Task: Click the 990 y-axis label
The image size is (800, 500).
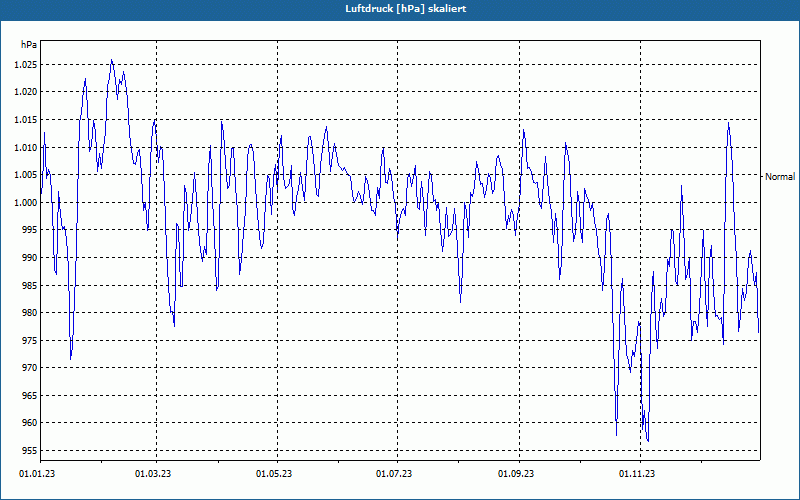Action: click(30, 258)
